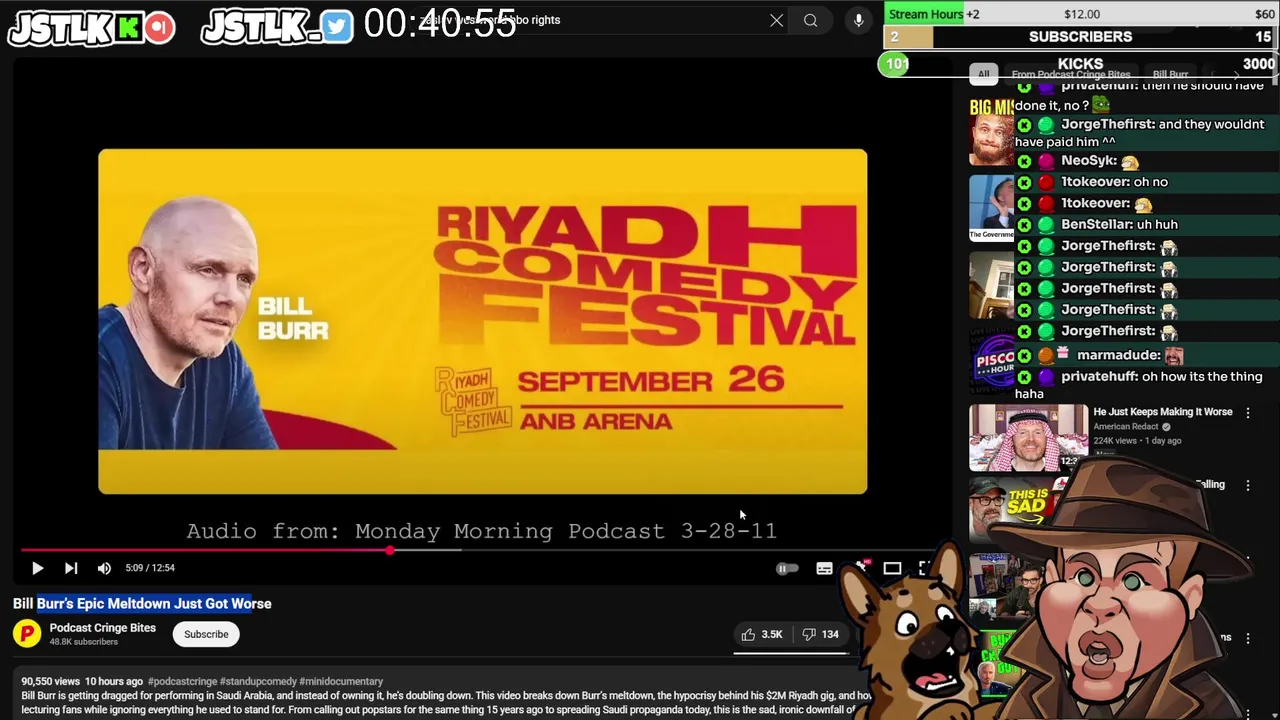Turn on subtitles/closed captions

pos(824,568)
